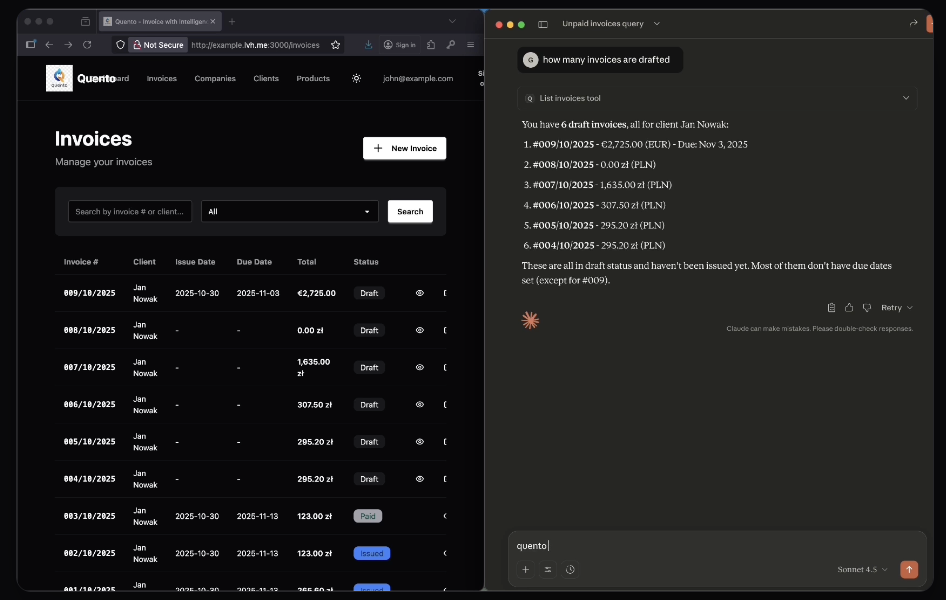Open chat history via the clock icon
The width and height of the screenshot is (946, 600).
570,570
